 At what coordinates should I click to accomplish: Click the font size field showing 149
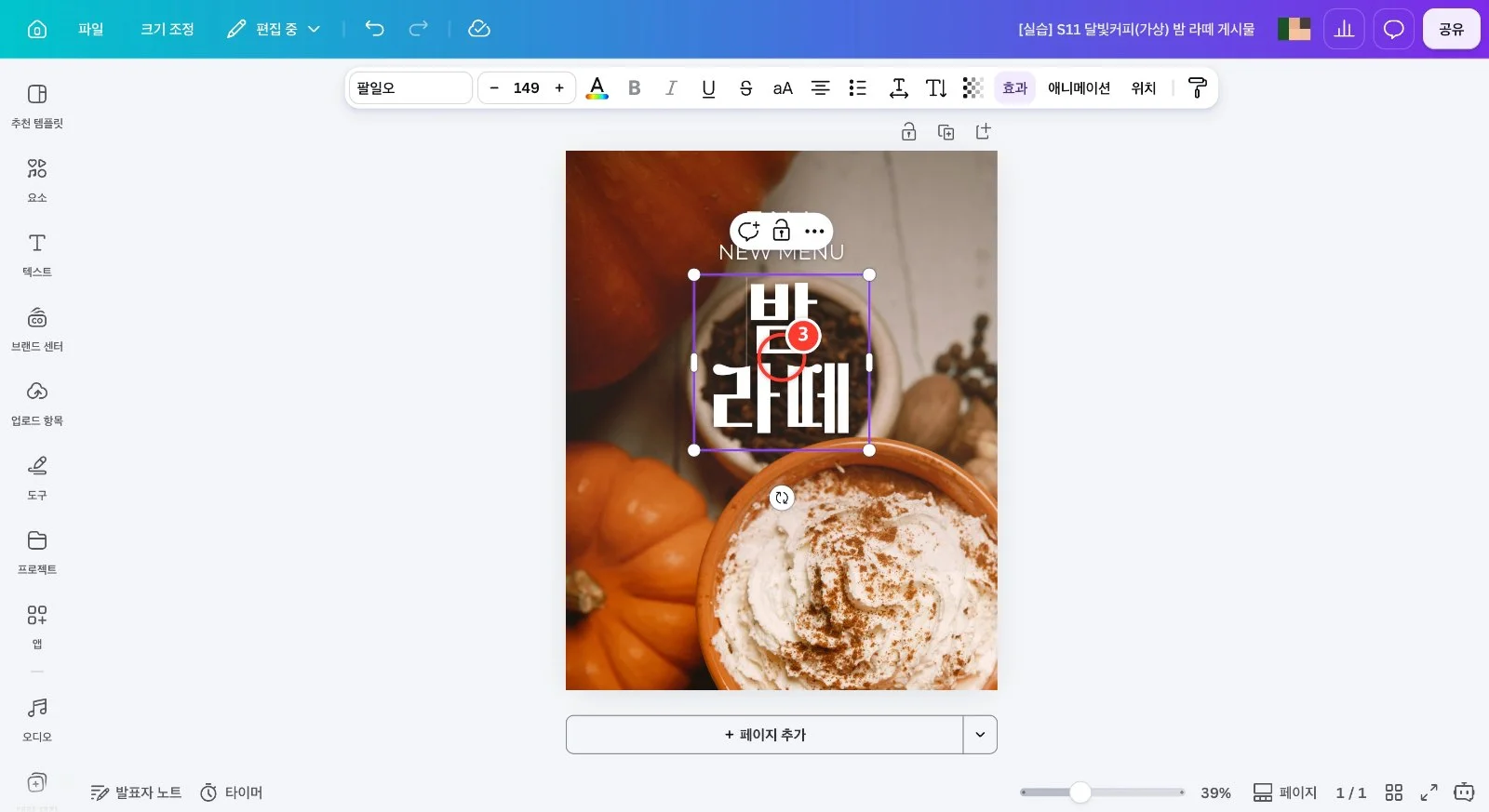click(527, 87)
